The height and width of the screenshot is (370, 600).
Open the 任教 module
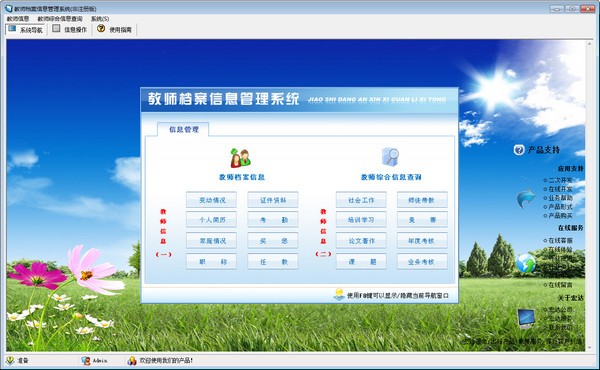coord(273,262)
